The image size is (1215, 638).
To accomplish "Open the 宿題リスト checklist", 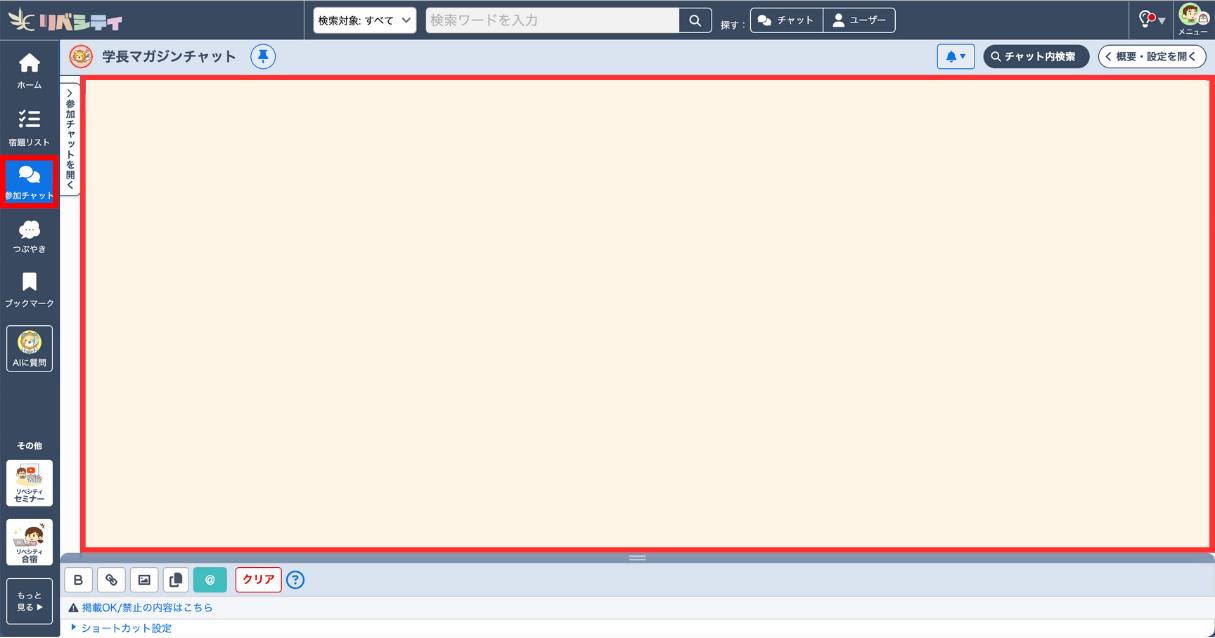I will click(29, 126).
